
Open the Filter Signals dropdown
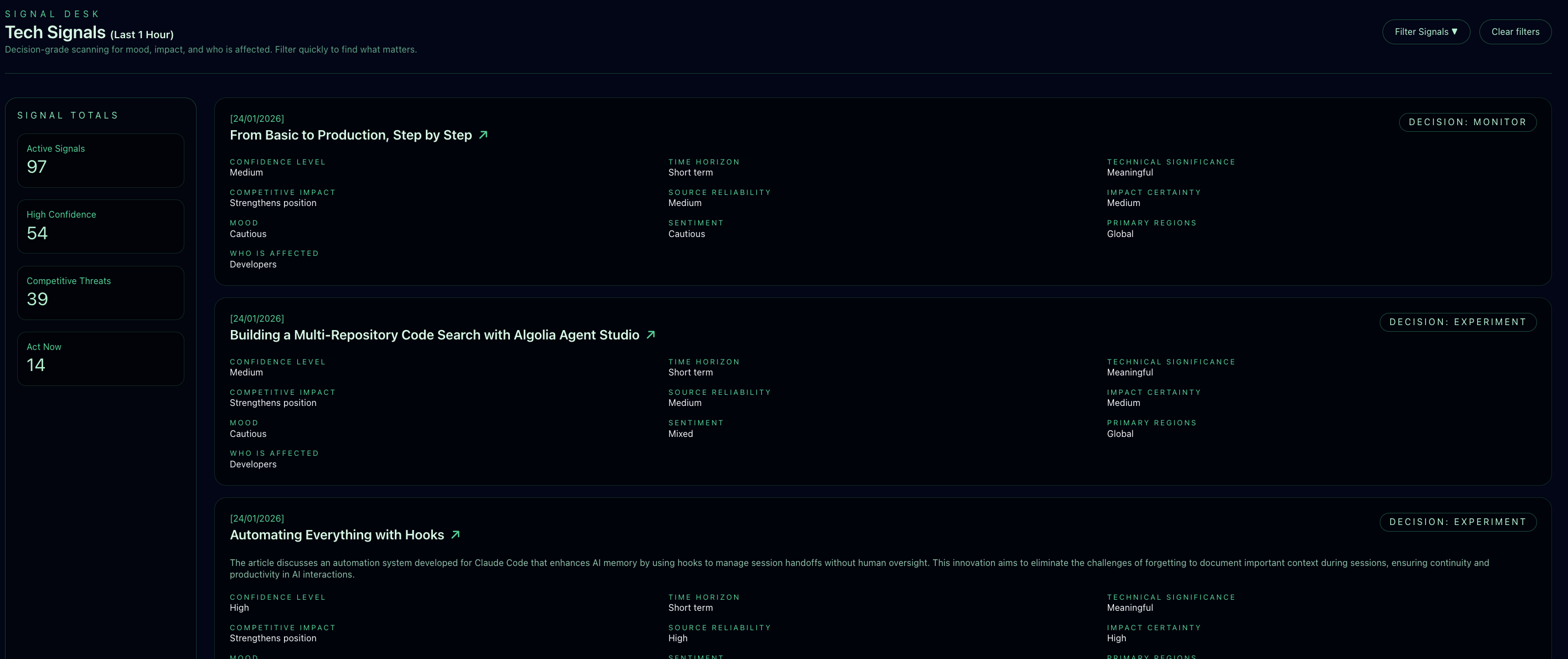coord(1425,32)
